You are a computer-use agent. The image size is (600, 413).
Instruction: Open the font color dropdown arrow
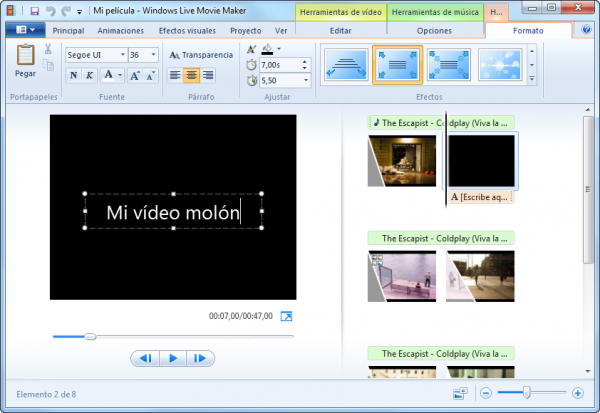[x=120, y=75]
